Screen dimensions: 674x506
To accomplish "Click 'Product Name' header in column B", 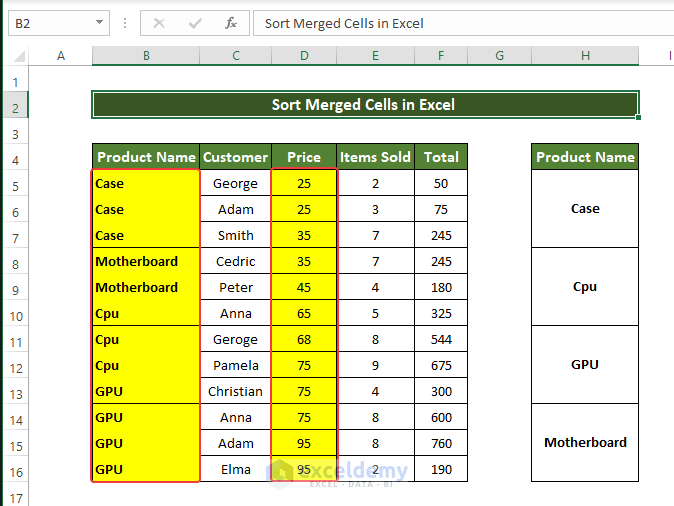I will (146, 157).
